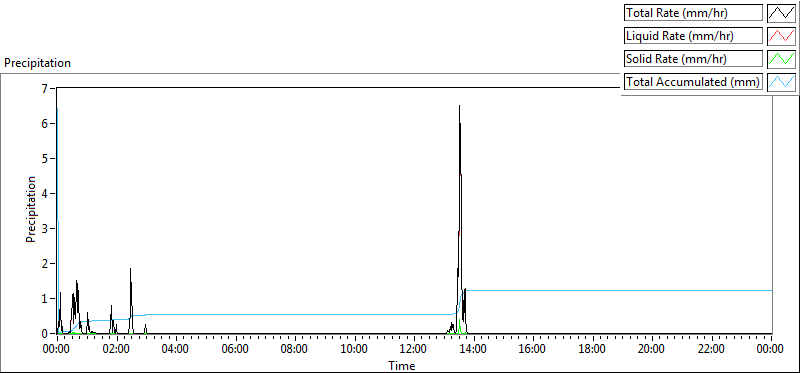Image resolution: width=800 pixels, height=373 pixels.
Task: Click the 08:00 time axis marker
Action: click(294, 350)
